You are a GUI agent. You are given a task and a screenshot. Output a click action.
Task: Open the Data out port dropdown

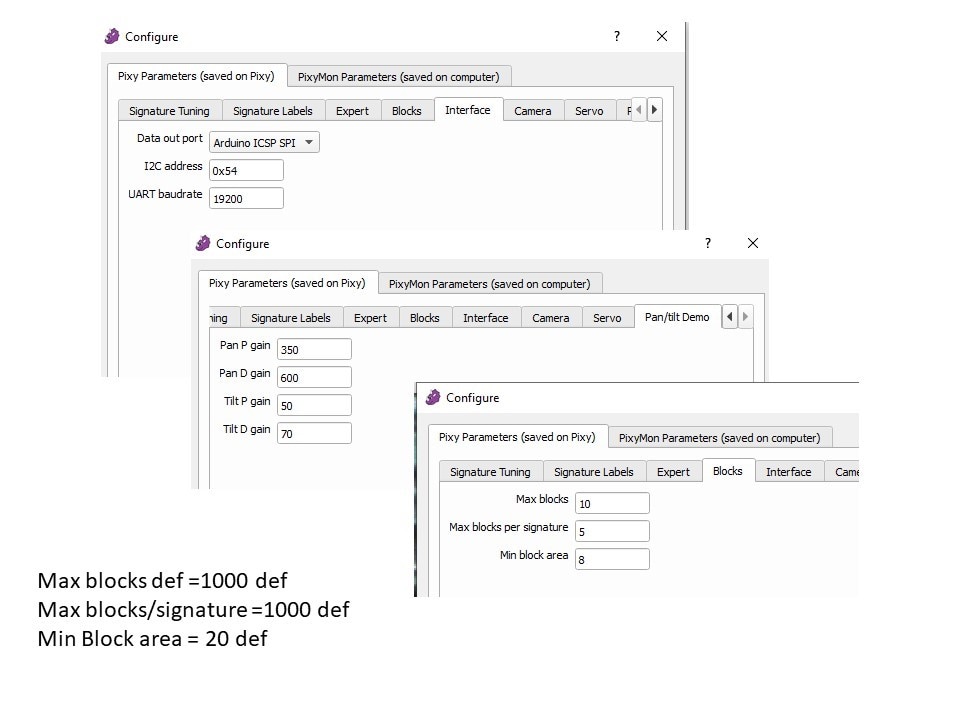pyautogui.click(x=264, y=143)
